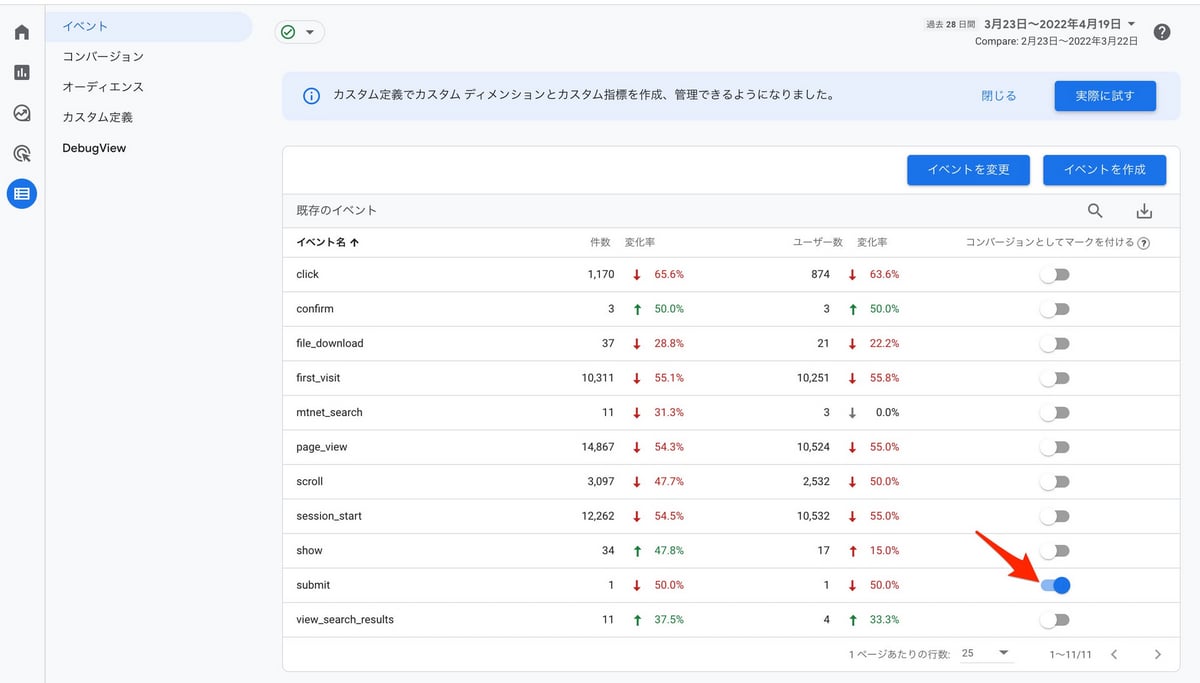The width and height of the screenshot is (1200, 683).
Task: Enable conversion for first_visit event
Action: 1055,378
